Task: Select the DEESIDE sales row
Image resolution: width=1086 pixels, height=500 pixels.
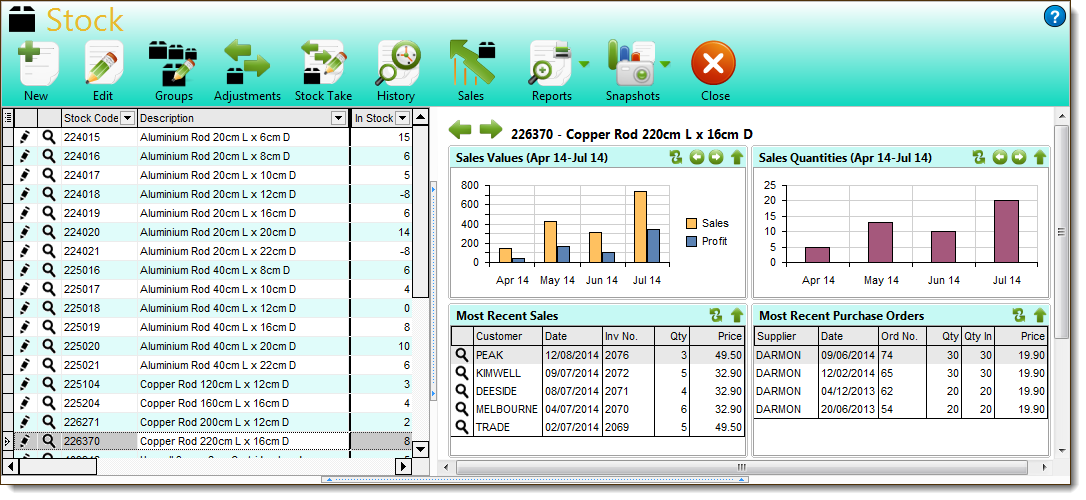Action: [598, 391]
